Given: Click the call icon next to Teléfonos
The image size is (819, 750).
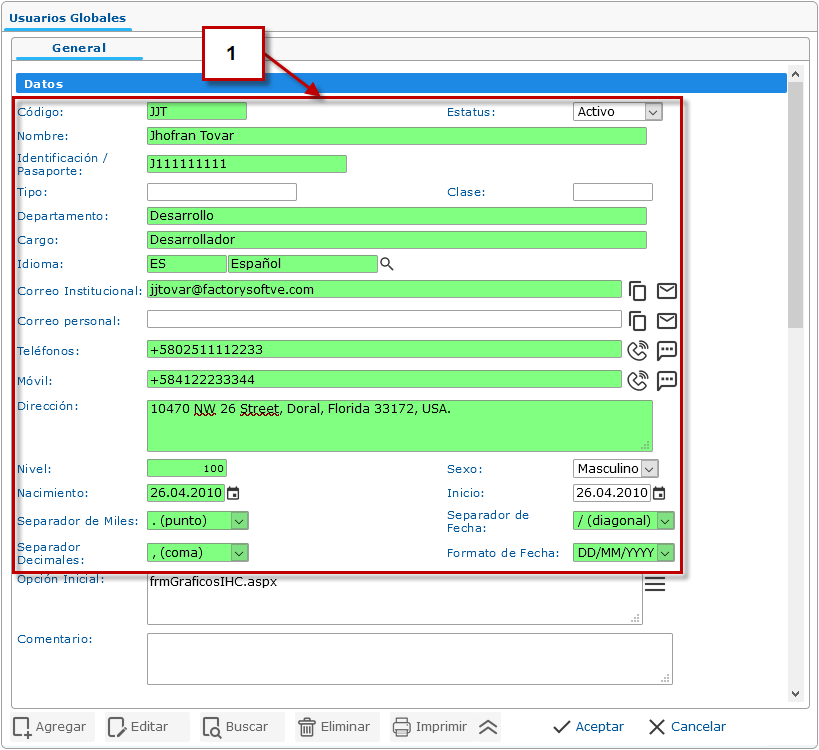Looking at the screenshot, I should tap(638, 350).
